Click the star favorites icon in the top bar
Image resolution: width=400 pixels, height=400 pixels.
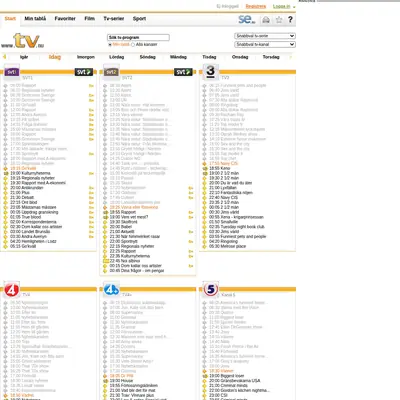(x=279, y=20)
